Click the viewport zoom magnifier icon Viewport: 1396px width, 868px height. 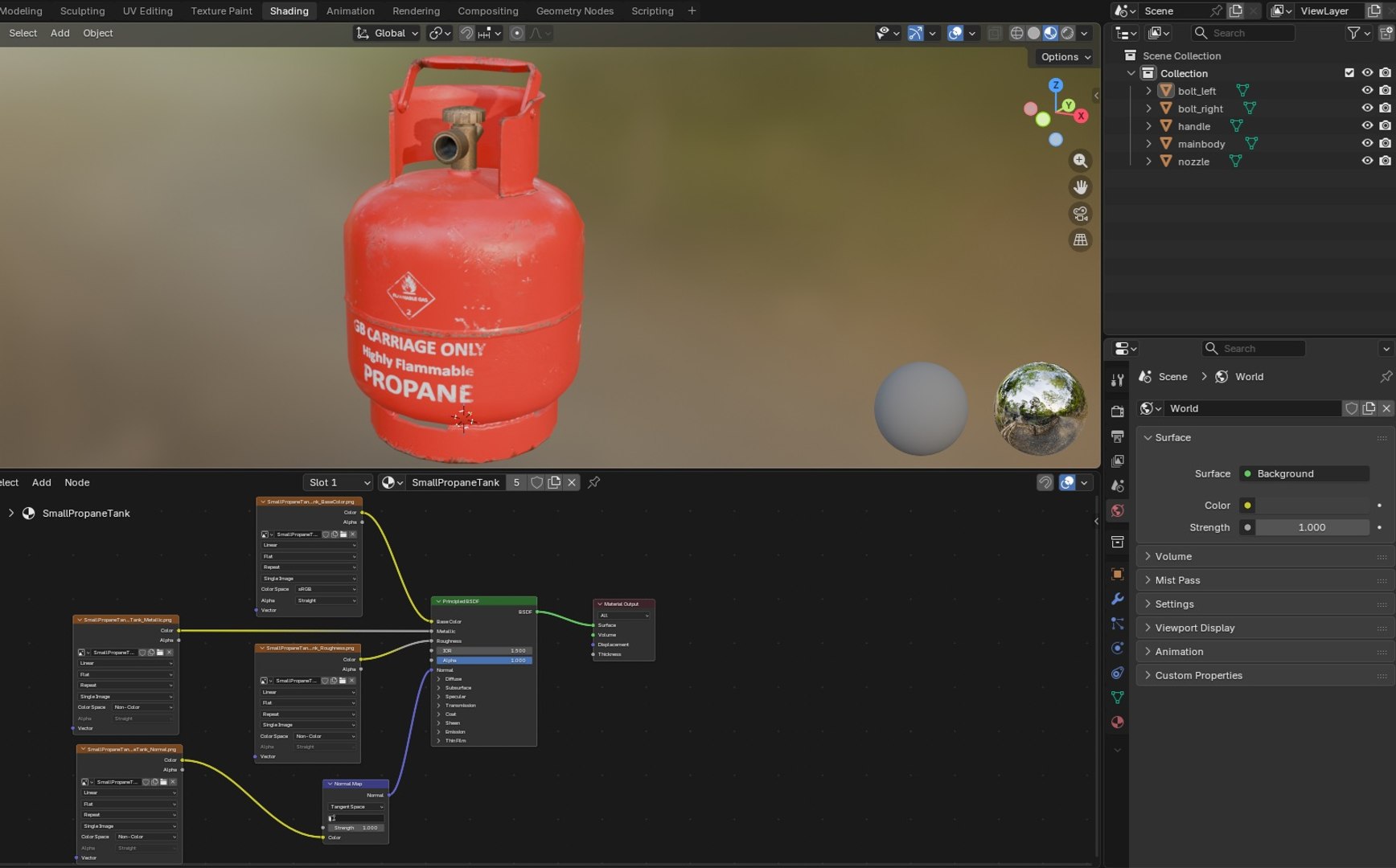(1080, 161)
